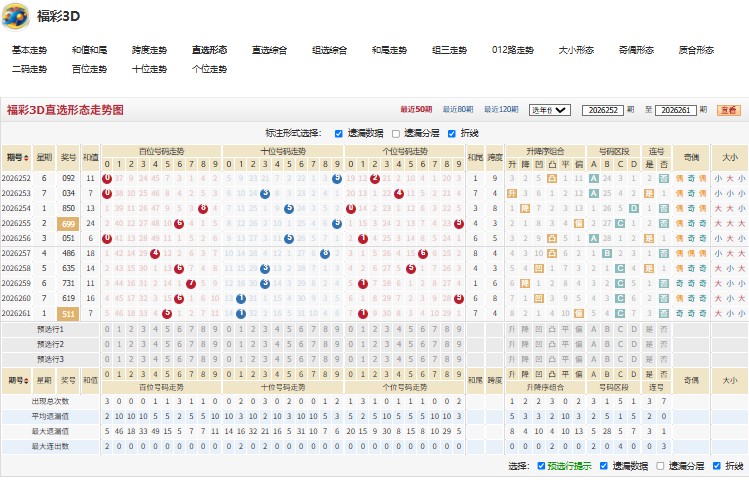Click blue tens ball 9 in row 2026252
Screen dimensions: 749x480
coord(337,179)
